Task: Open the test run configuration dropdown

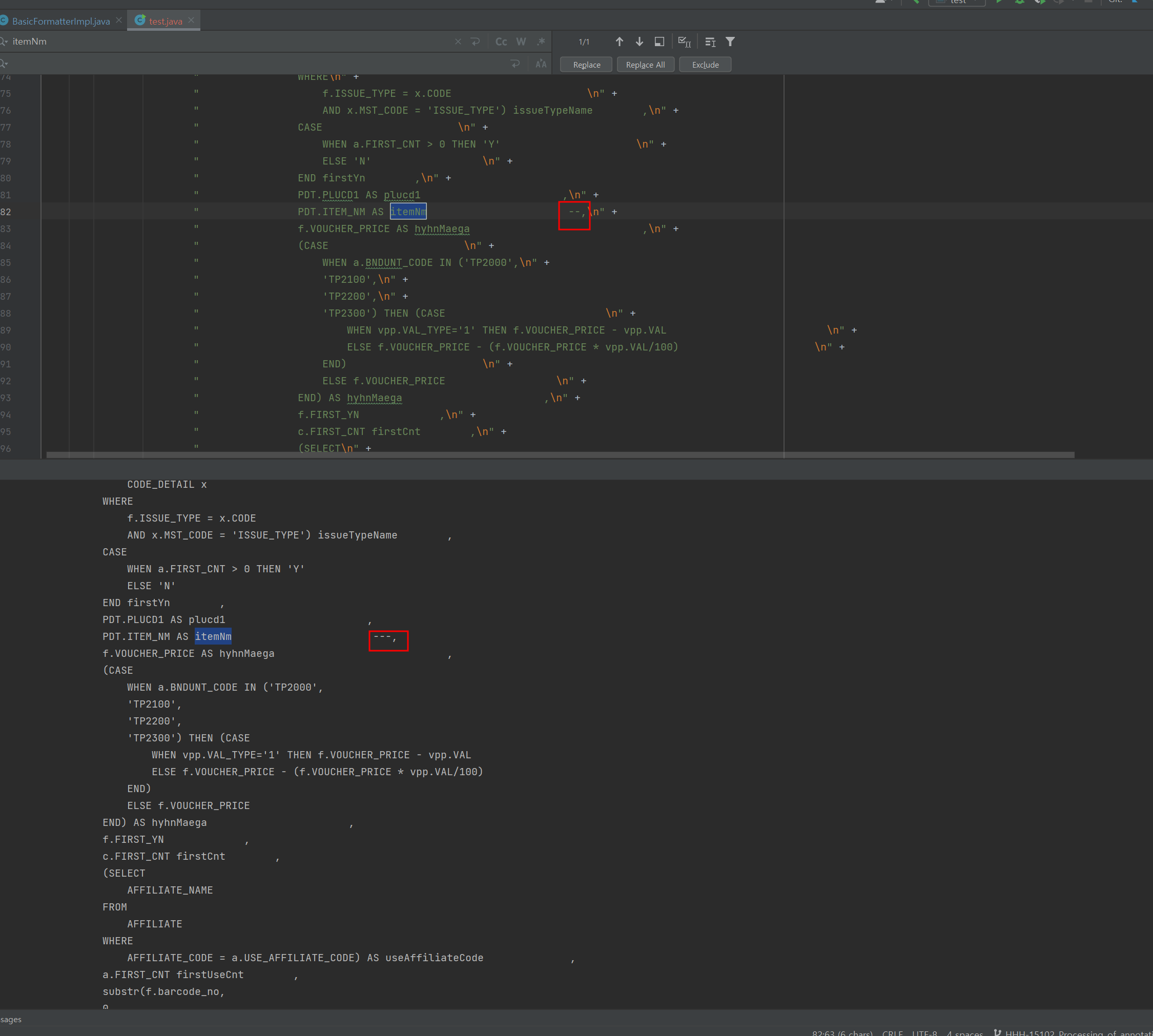Action: pos(958,2)
